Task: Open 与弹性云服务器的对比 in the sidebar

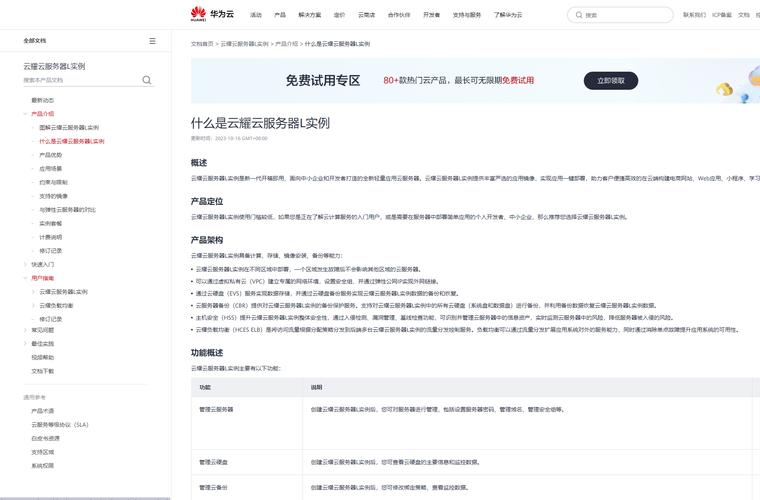Action: coord(67,210)
